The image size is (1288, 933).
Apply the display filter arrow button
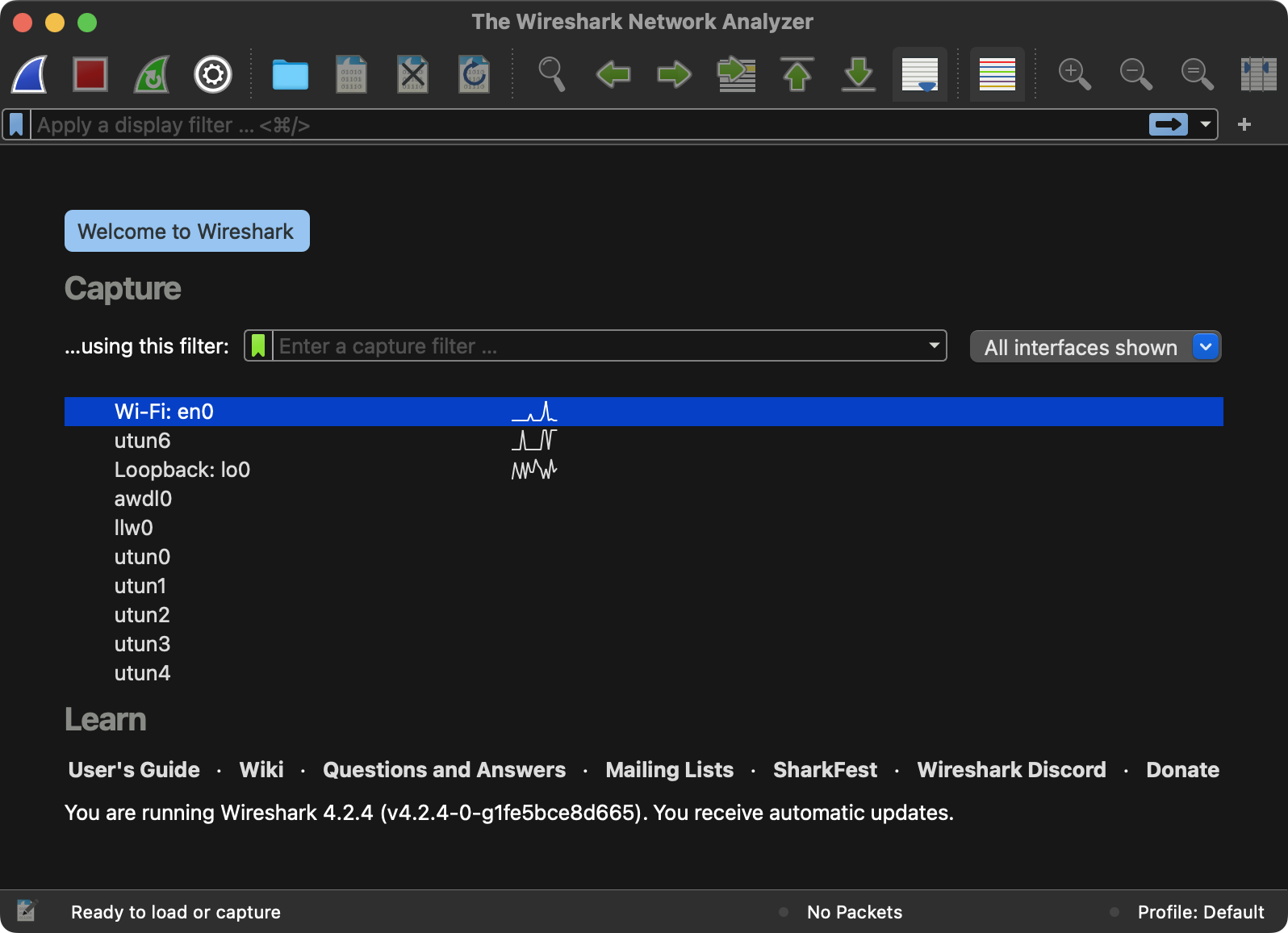pyautogui.click(x=1169, y=124)
